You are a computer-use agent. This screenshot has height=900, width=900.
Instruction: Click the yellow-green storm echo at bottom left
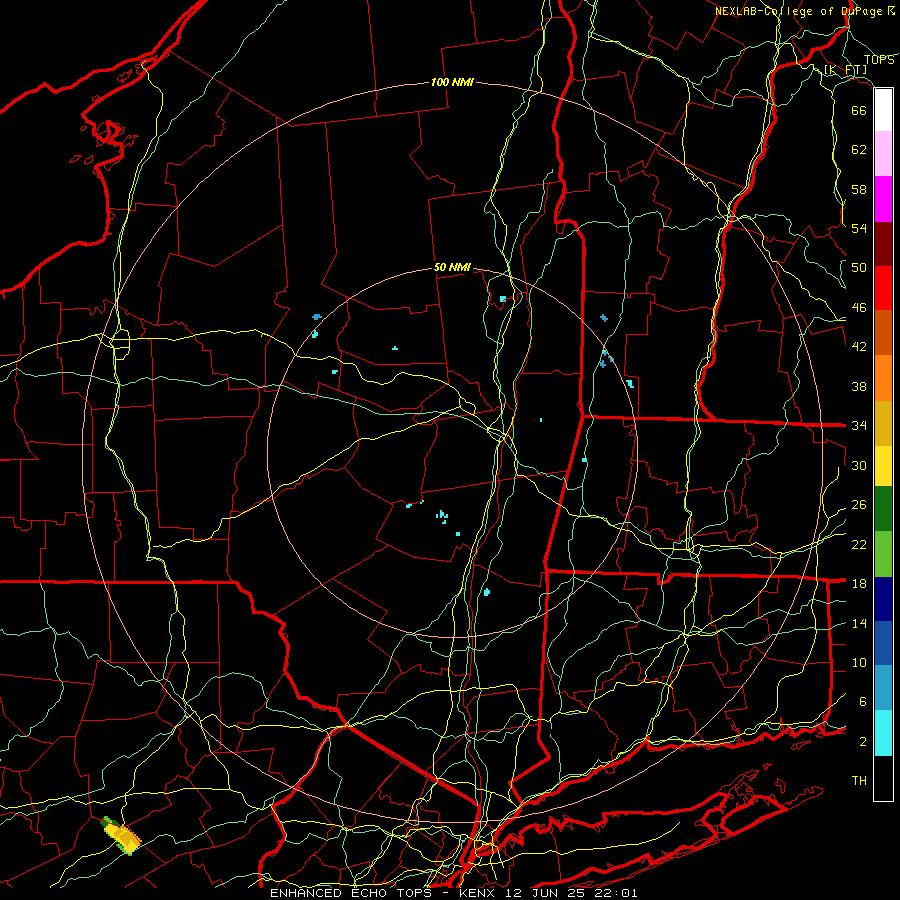coord(122,836)
